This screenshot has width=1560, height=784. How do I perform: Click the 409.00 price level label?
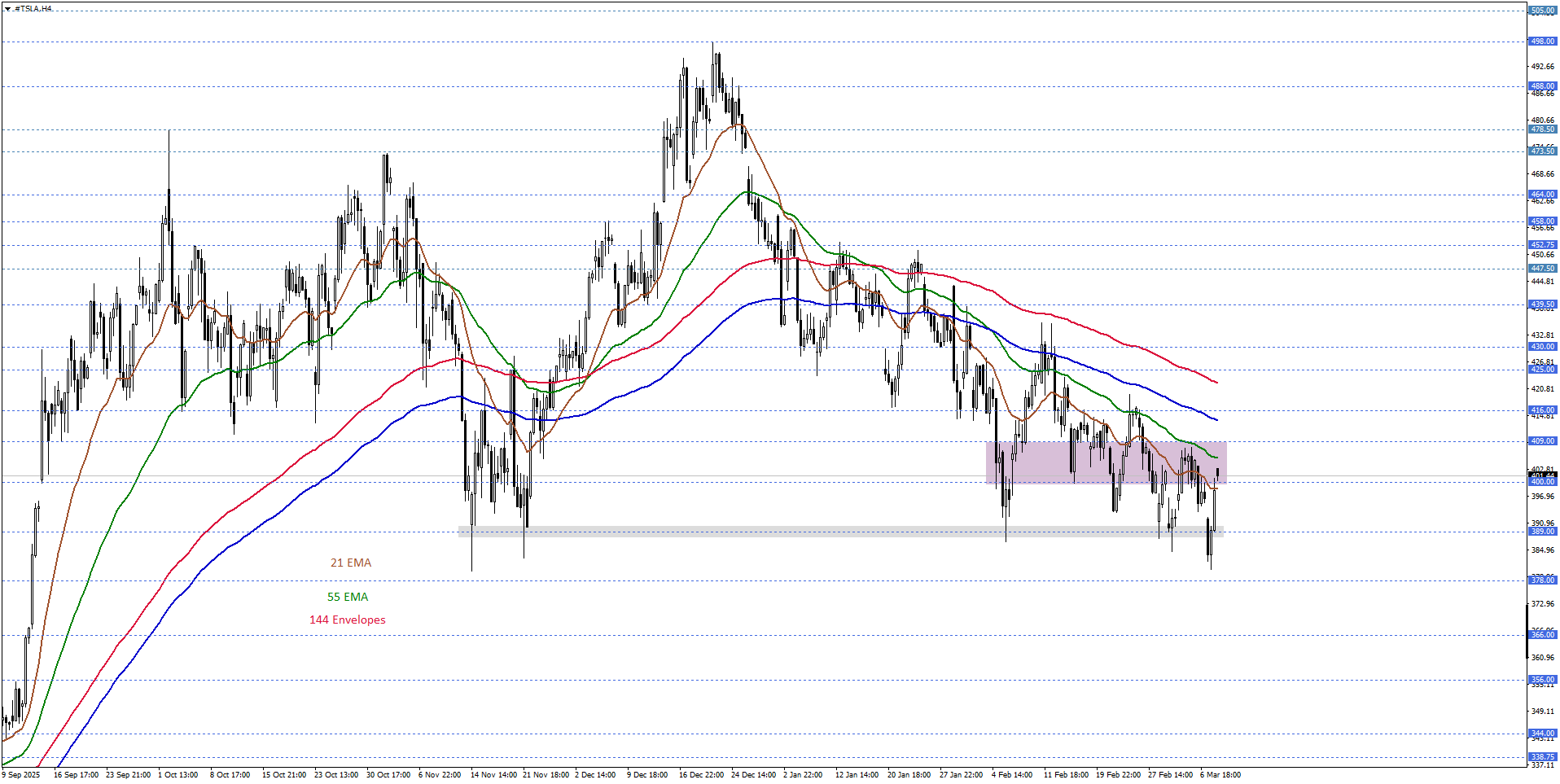[x=1542, y=441]
